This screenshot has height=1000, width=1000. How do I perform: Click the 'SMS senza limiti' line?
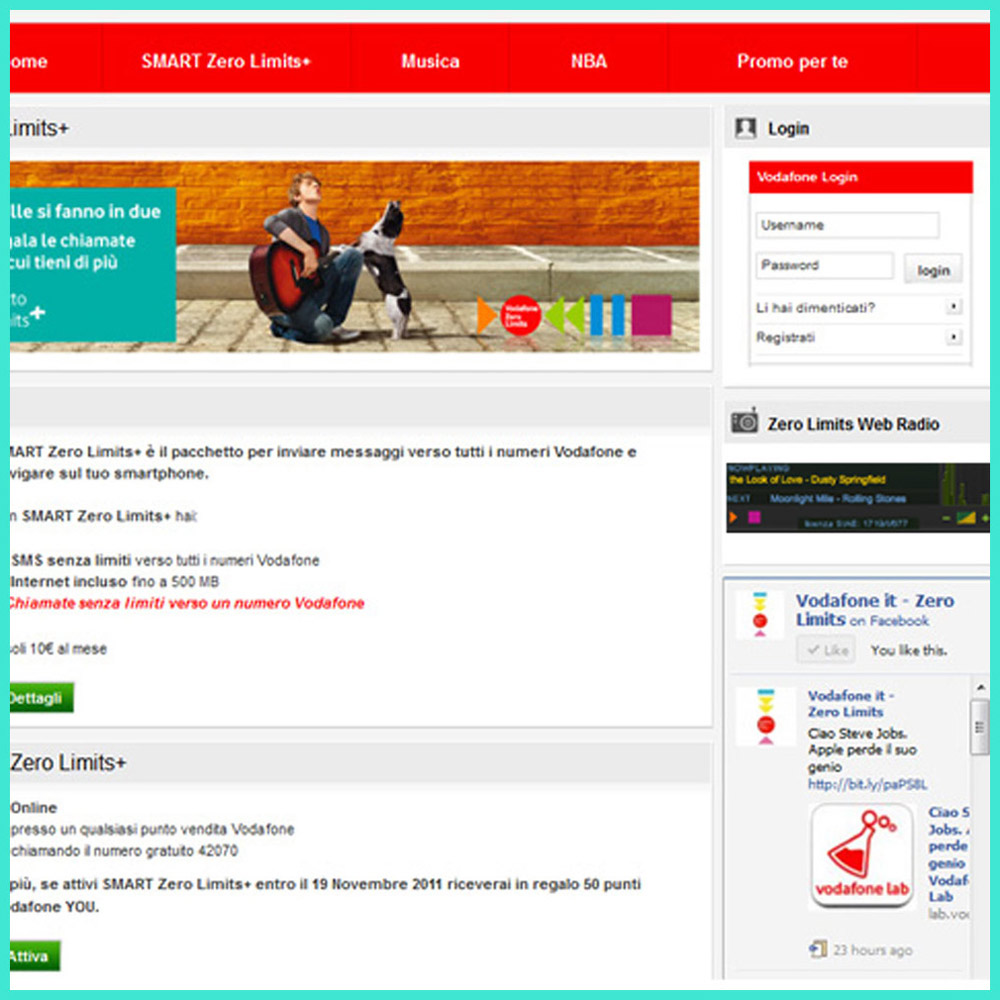point(165,561)
